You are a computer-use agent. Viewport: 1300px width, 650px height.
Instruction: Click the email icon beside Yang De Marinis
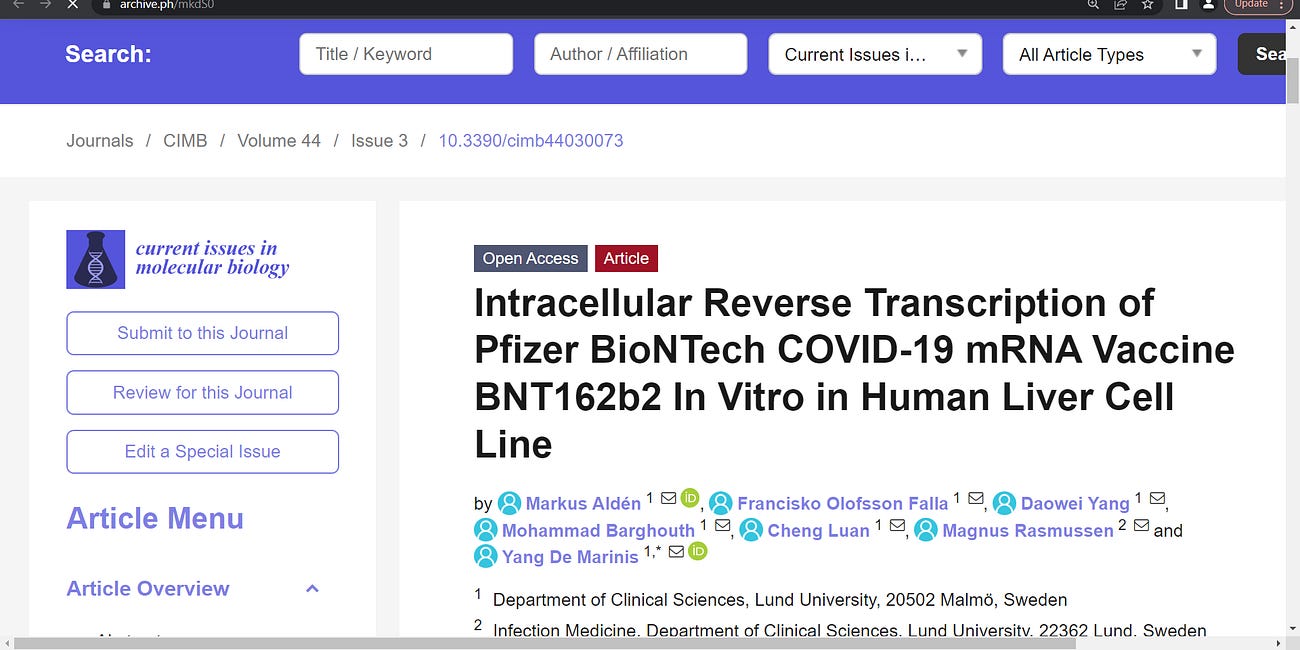tap(676, 551)
